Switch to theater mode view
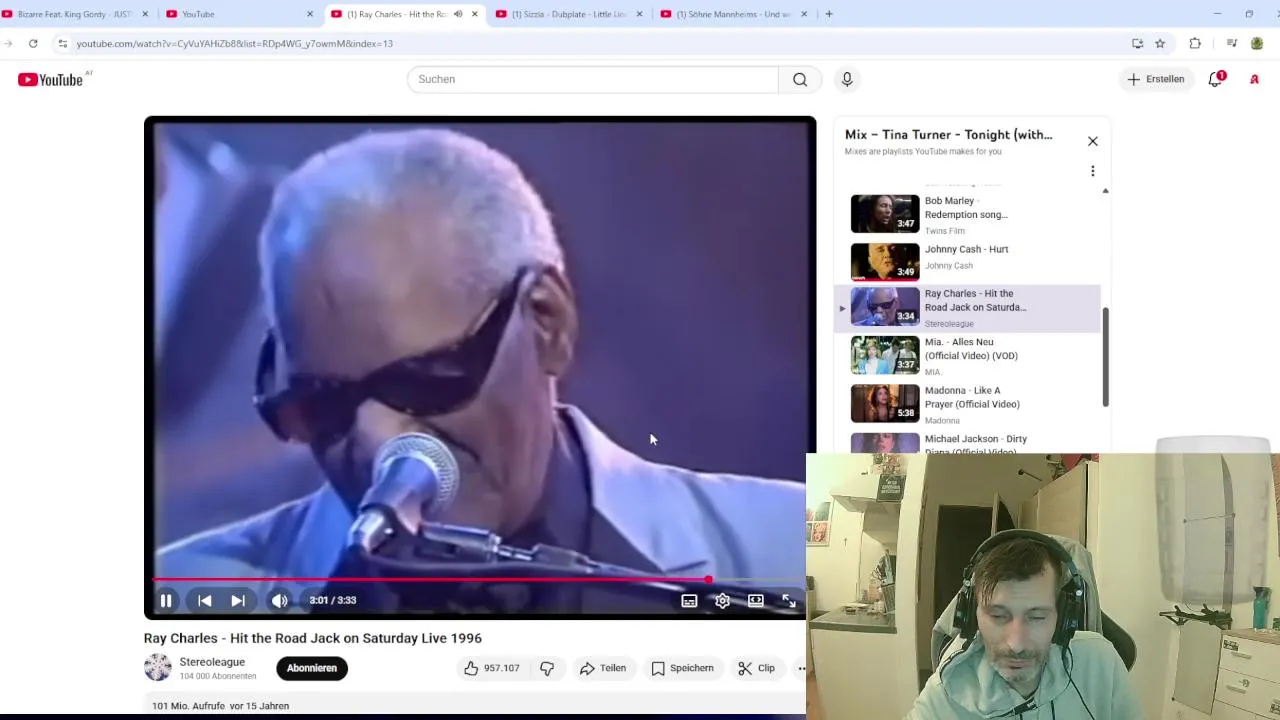 point(756,601)
